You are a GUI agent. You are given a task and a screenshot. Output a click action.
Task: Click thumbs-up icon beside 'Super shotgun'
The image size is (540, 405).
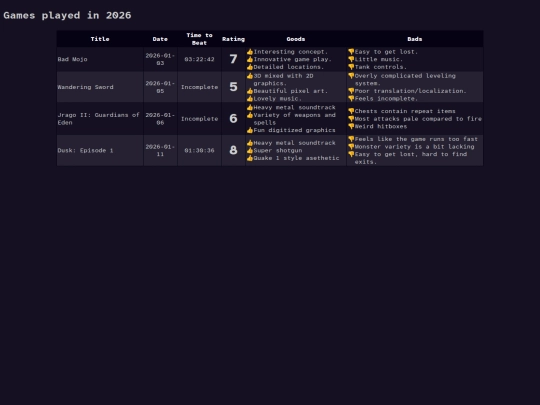[x=250, y=150]
